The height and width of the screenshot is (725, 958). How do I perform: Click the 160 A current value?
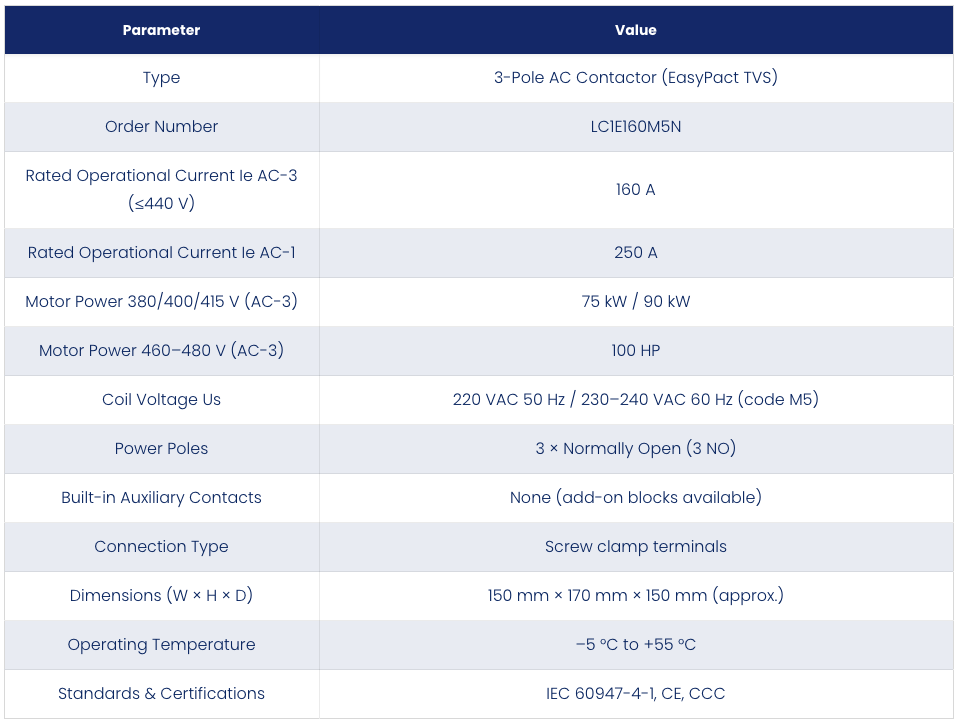[635, 189]
